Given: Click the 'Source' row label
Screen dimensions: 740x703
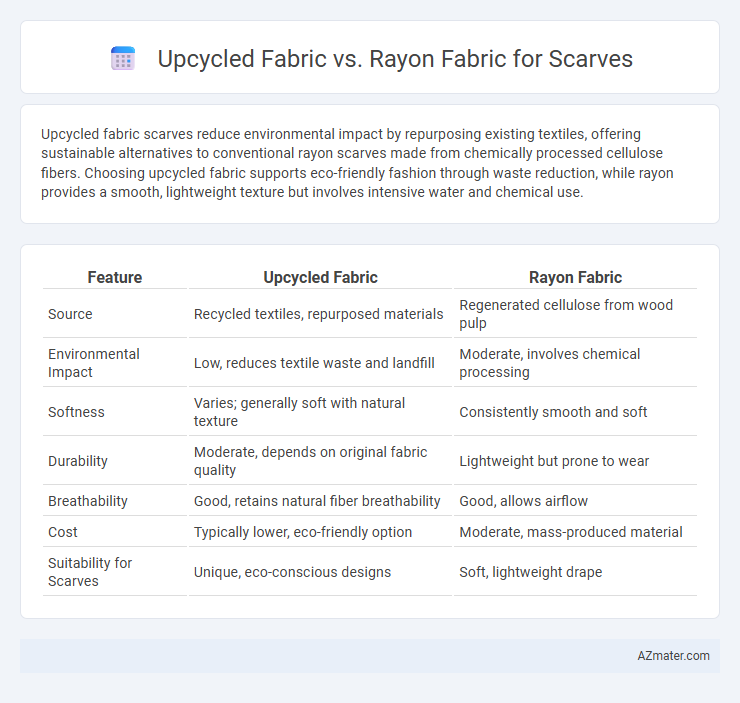Looking at the screenshot, I should coord(70,314).
